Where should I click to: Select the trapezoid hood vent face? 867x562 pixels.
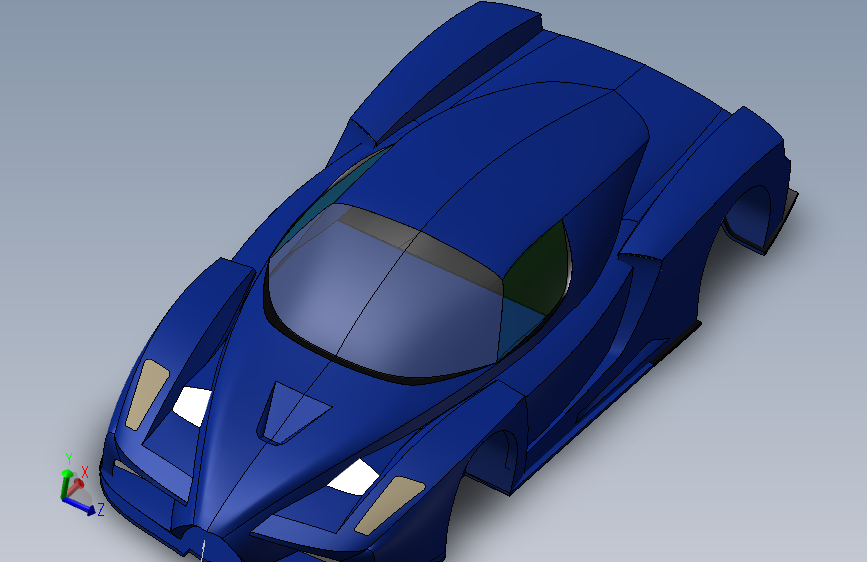[x=292, y=412]
